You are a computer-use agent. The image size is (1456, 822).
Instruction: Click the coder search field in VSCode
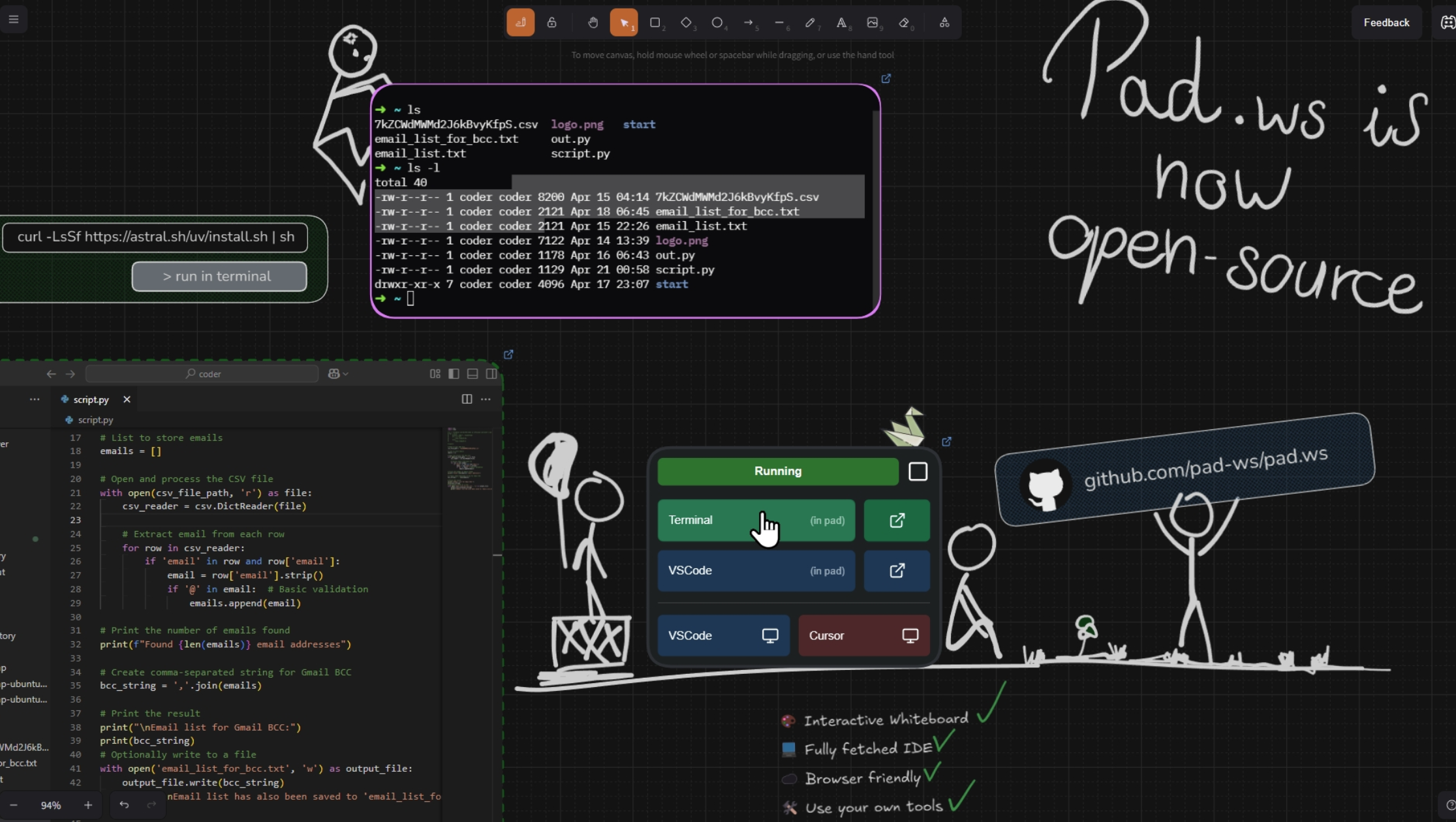tap(202, 374)
